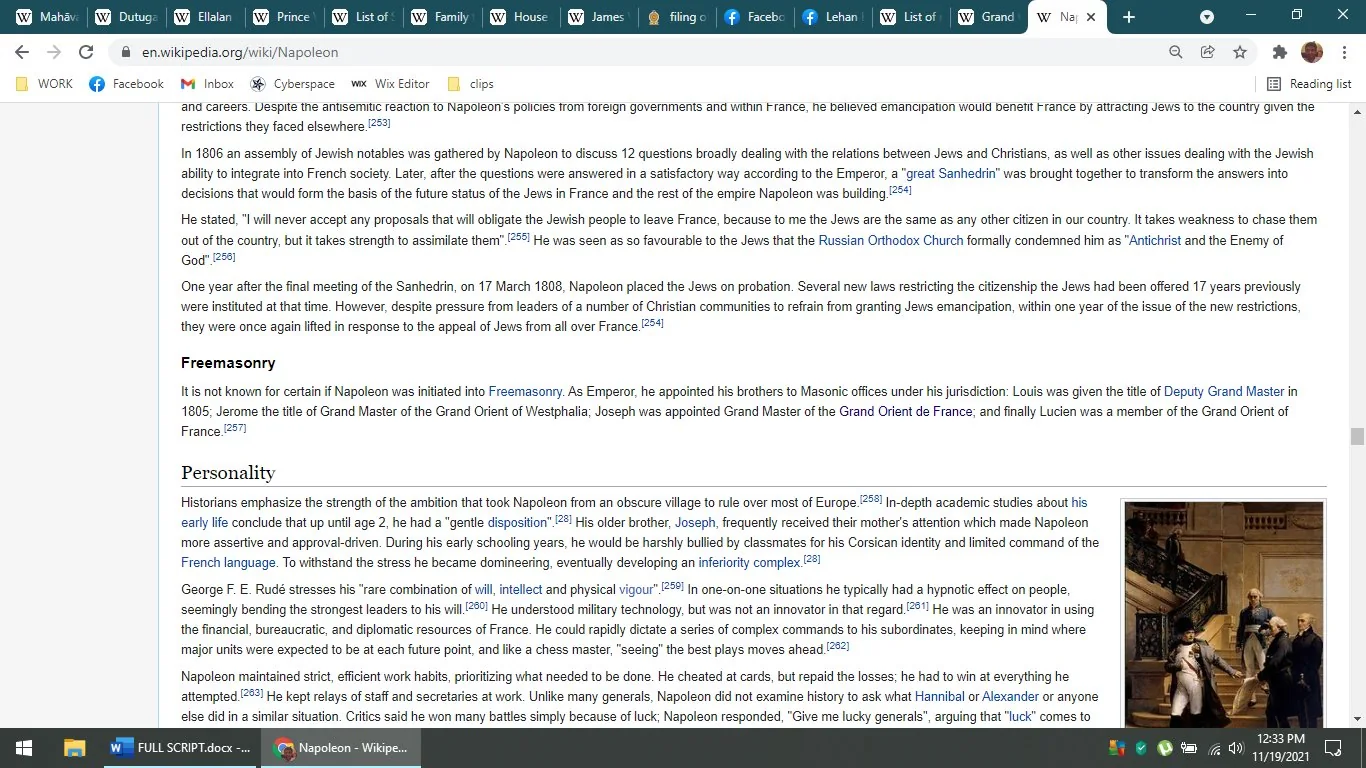Open the volume control in system tray
Viewport: 1366px width, 768px height.
click(1235, 748)
